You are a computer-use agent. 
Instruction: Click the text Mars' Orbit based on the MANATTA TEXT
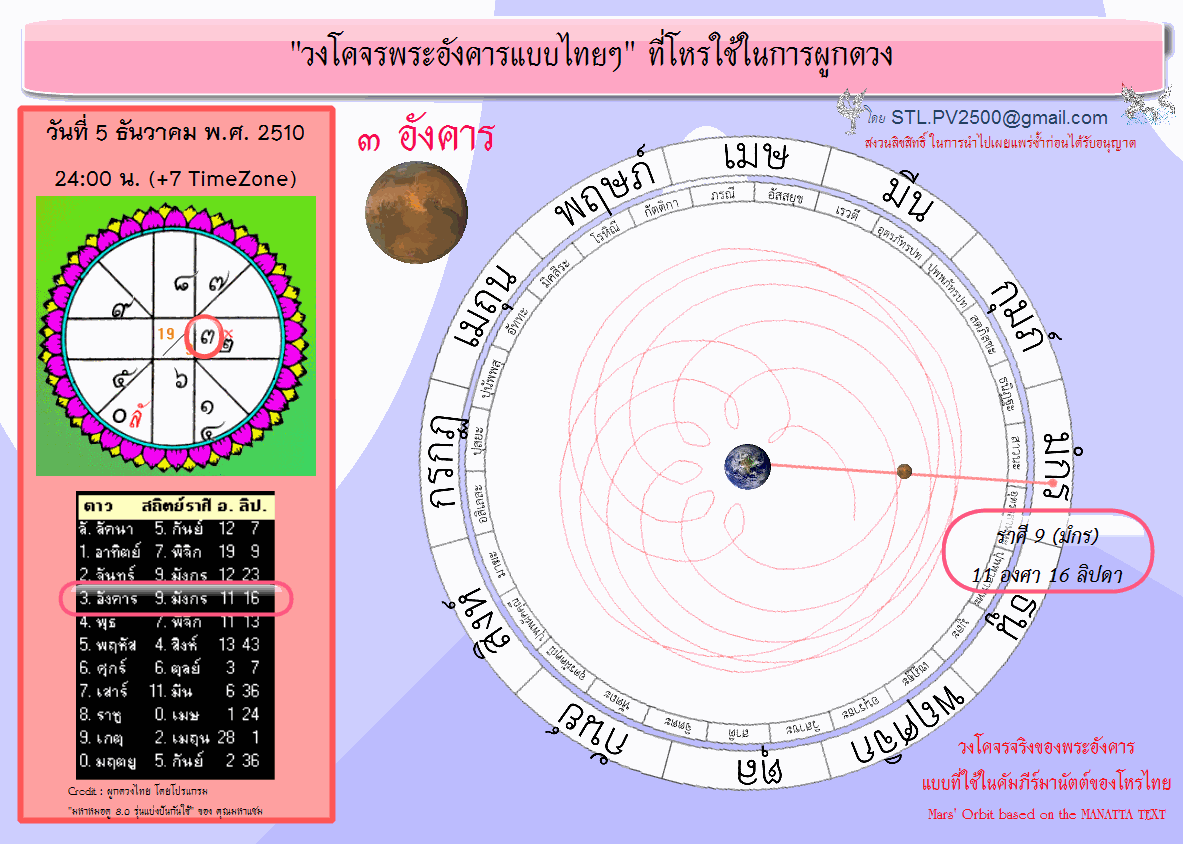click(1046, 815)
